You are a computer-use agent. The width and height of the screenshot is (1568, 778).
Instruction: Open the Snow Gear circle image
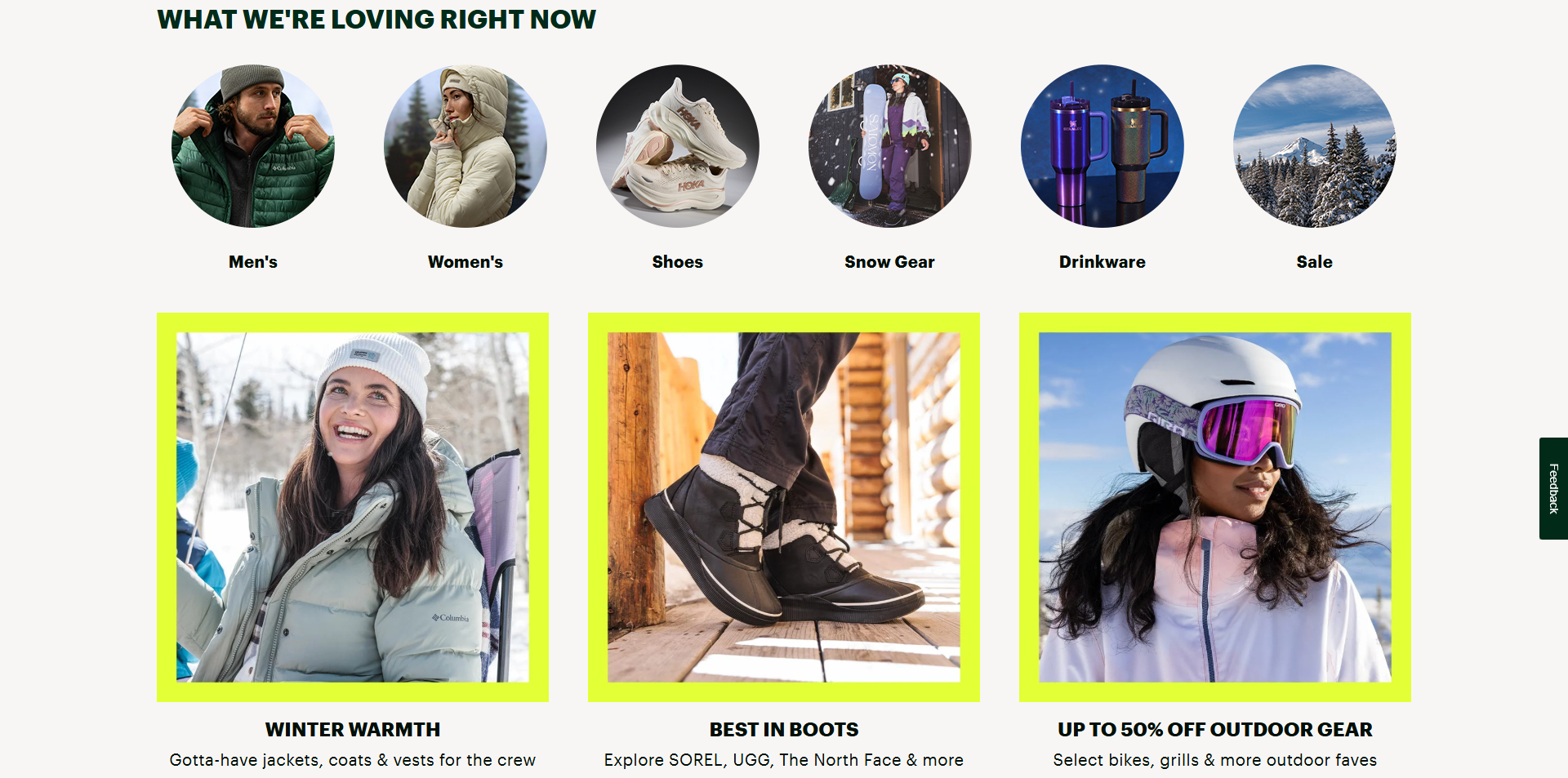[x=890, y=146]
